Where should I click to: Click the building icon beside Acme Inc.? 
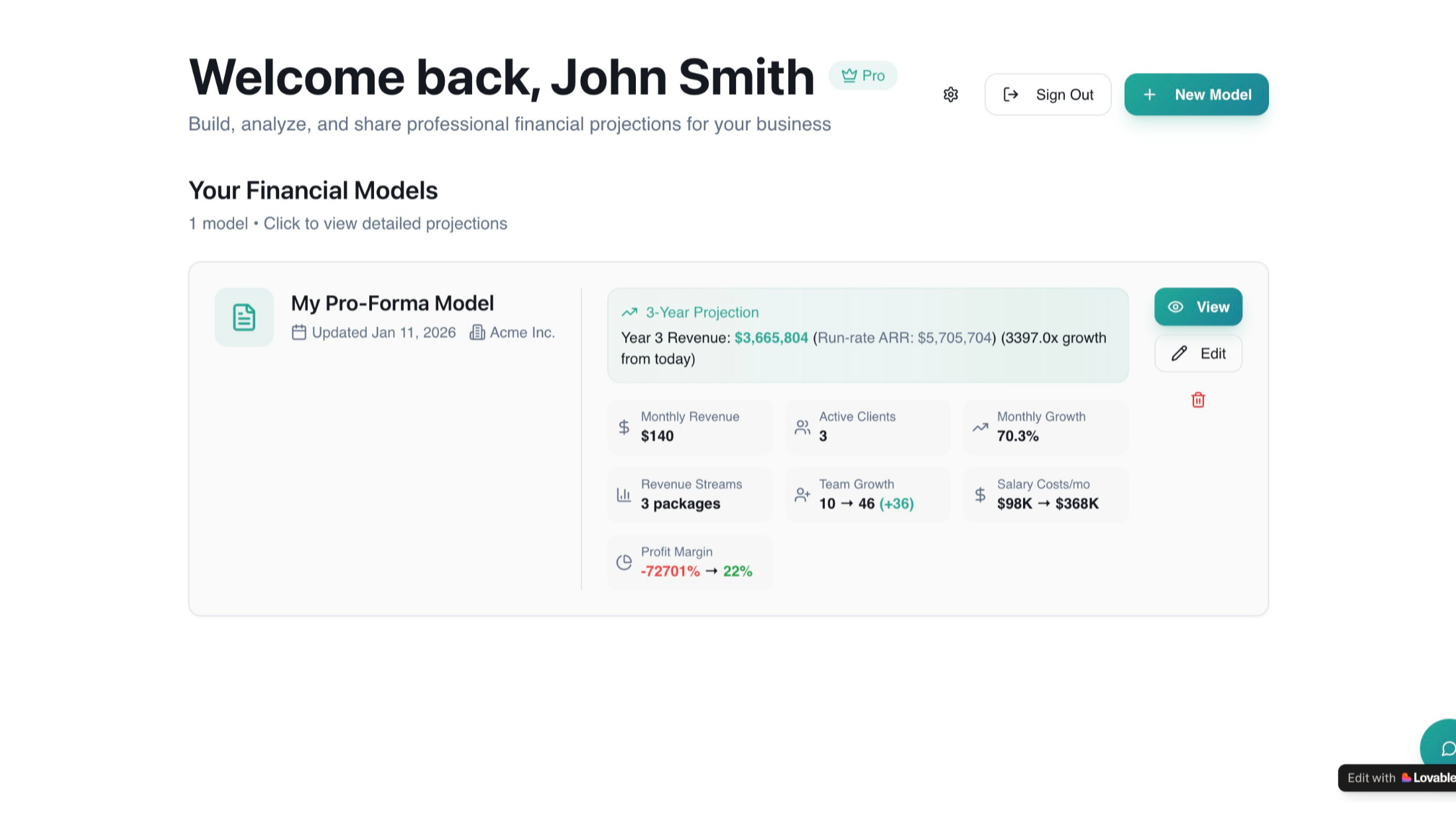coord(477,333)
